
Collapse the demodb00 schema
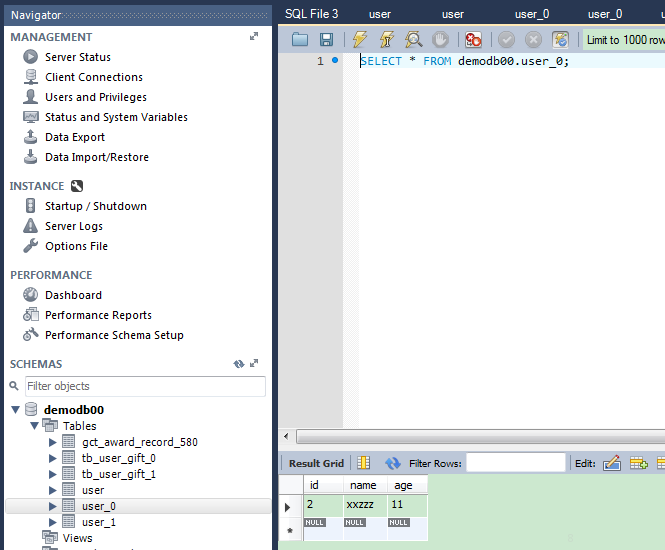click(16, 410)
